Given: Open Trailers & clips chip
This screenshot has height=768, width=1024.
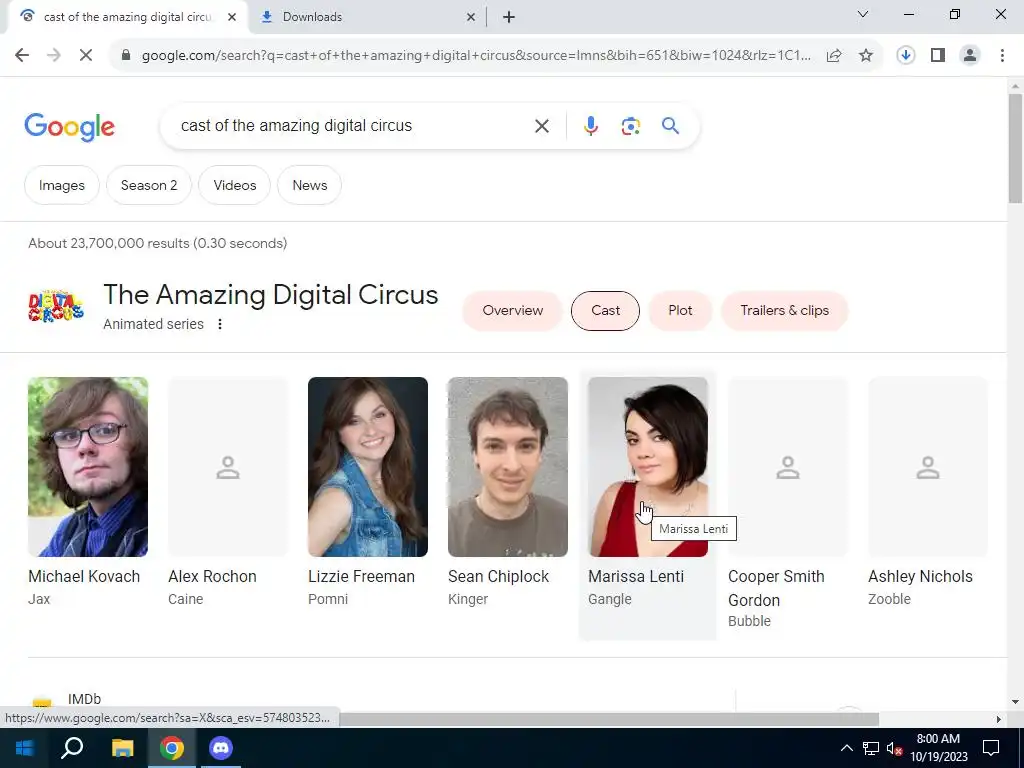Looking at the screenshot, I should point(784,310).
